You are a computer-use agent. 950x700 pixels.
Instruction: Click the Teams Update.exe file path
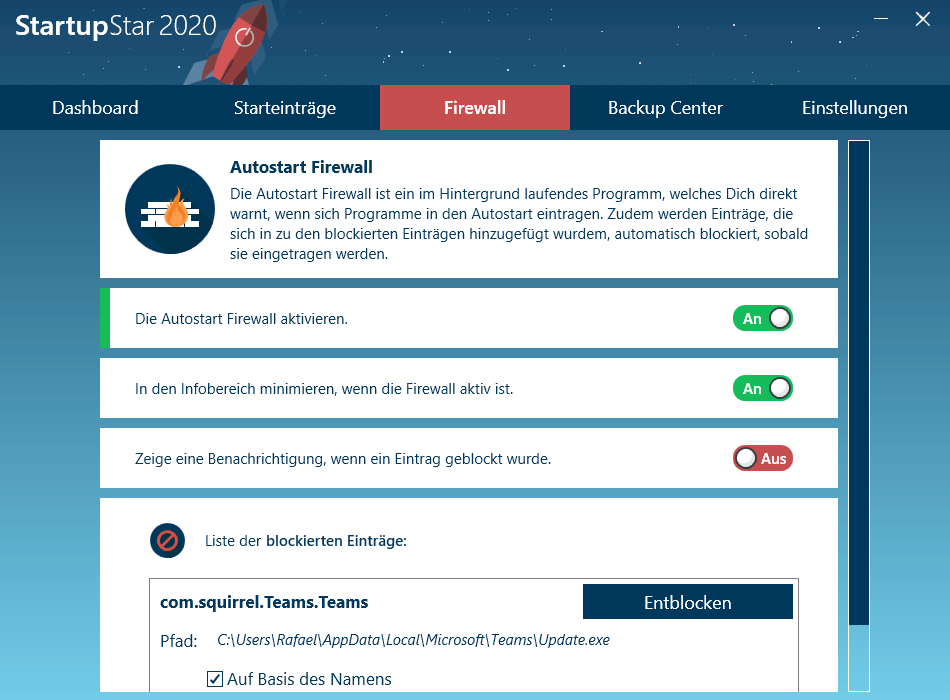pyautogui.click(x=413, y=640)
